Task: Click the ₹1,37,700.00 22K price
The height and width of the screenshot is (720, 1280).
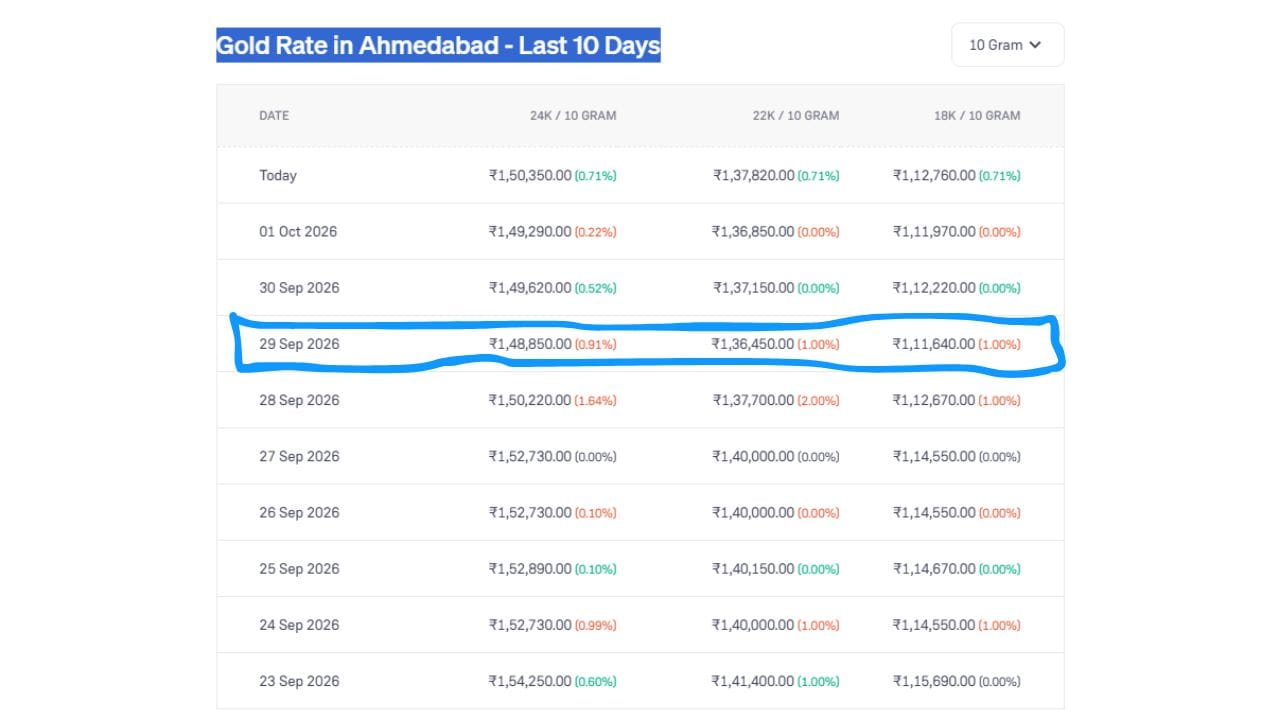Action: coord(754,400)
